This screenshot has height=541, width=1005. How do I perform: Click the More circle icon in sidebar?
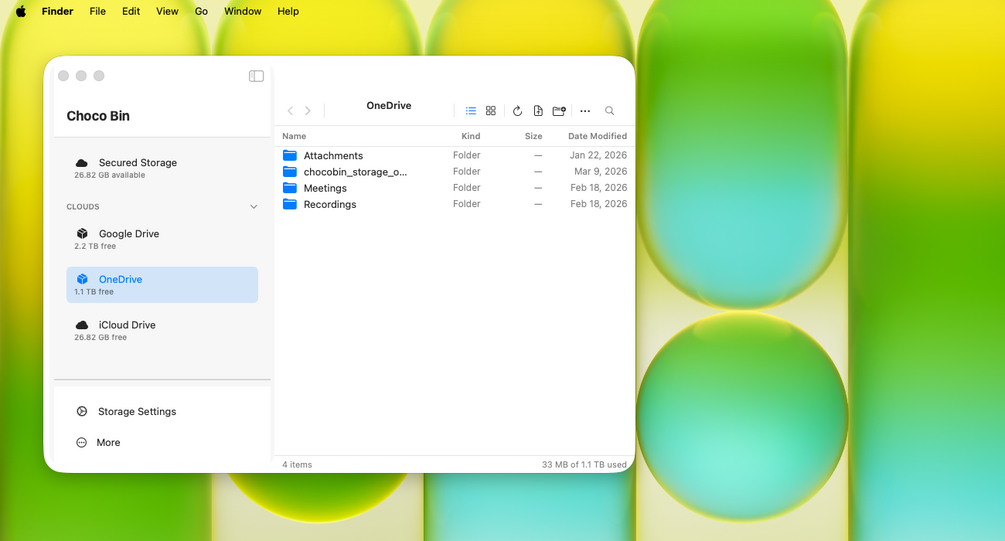(81, 442)
